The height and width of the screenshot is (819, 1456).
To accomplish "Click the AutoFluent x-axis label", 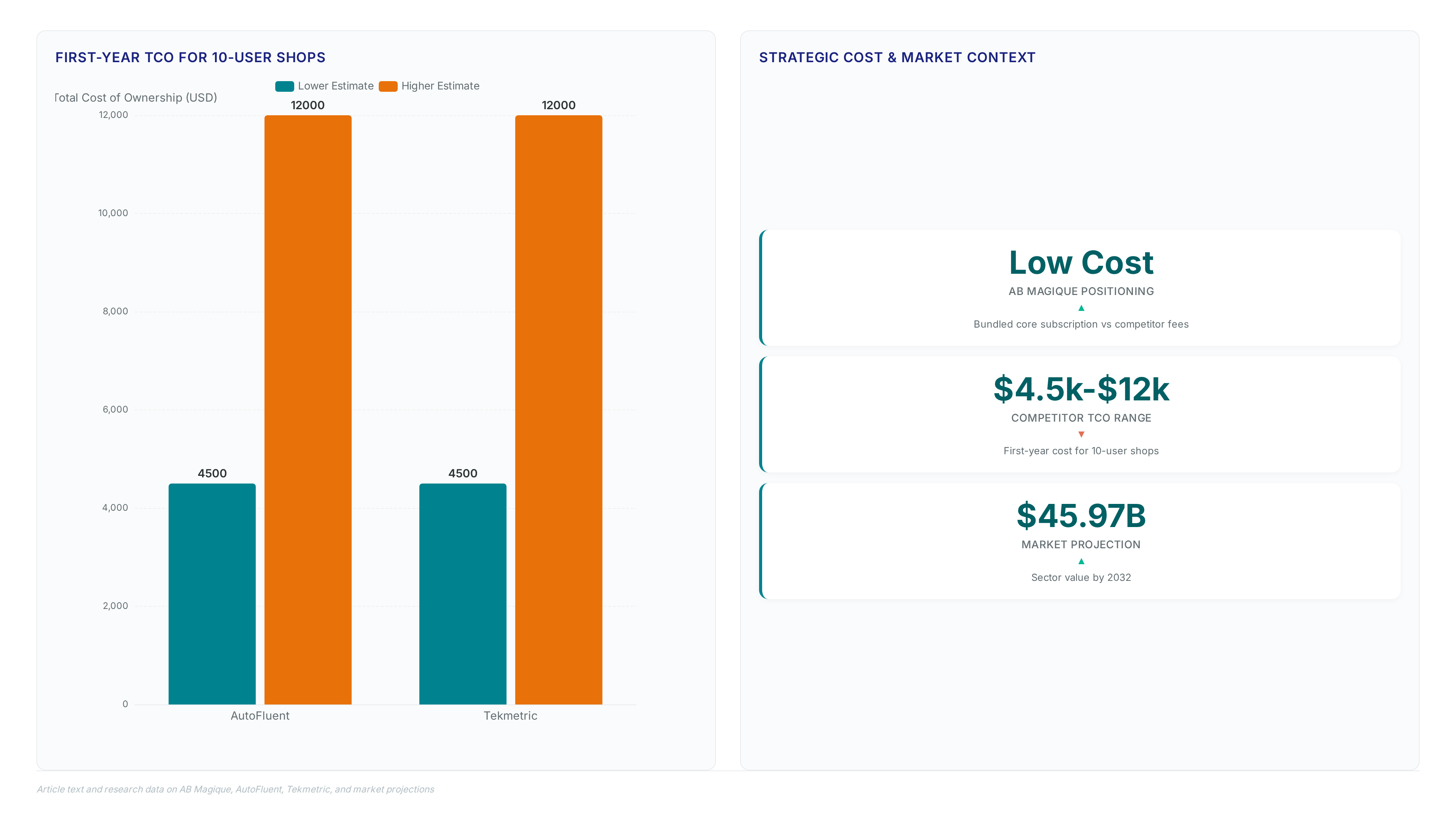I will [260, 715].
